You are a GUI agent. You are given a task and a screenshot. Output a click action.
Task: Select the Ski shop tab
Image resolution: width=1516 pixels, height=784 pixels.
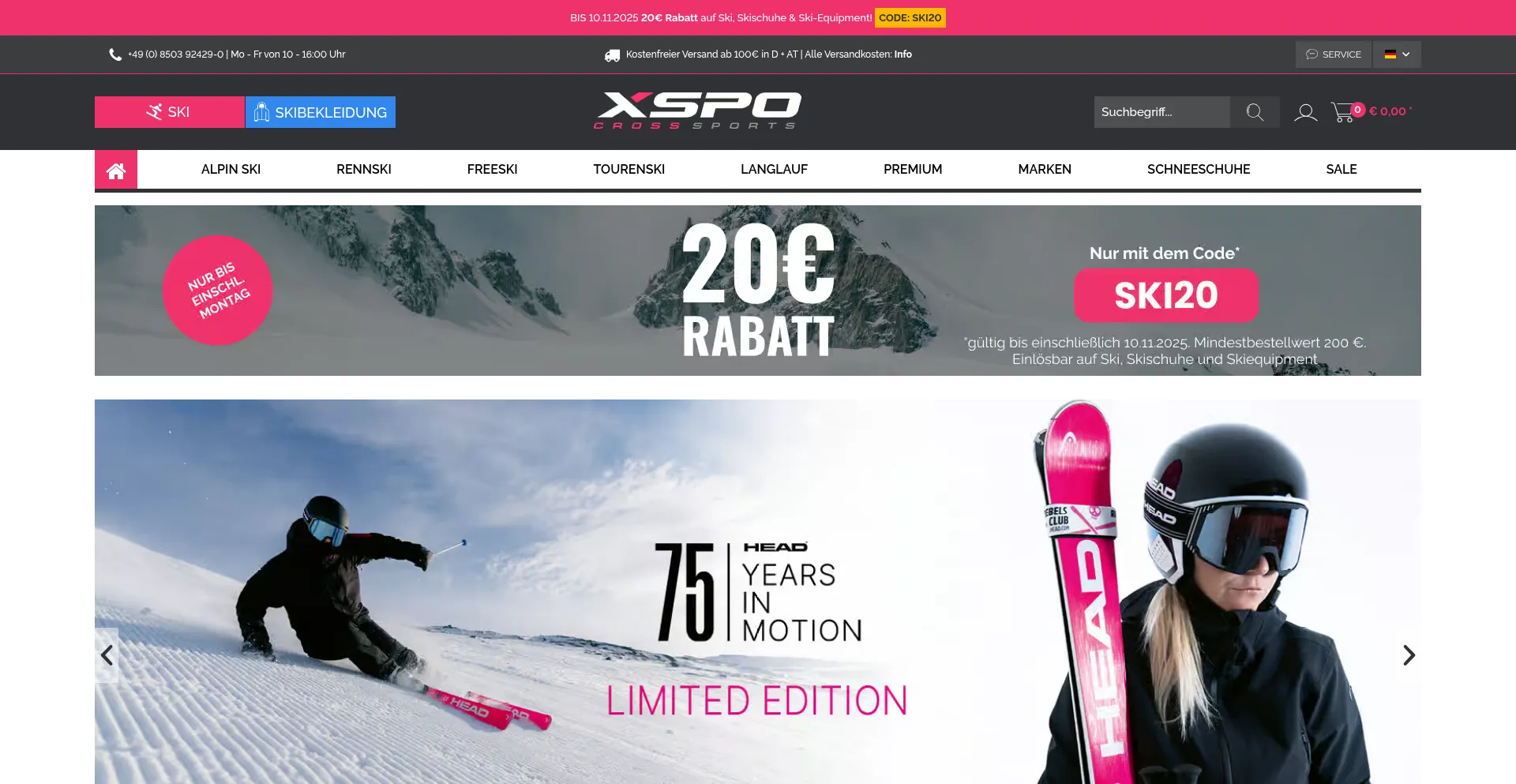click(169, 112)
